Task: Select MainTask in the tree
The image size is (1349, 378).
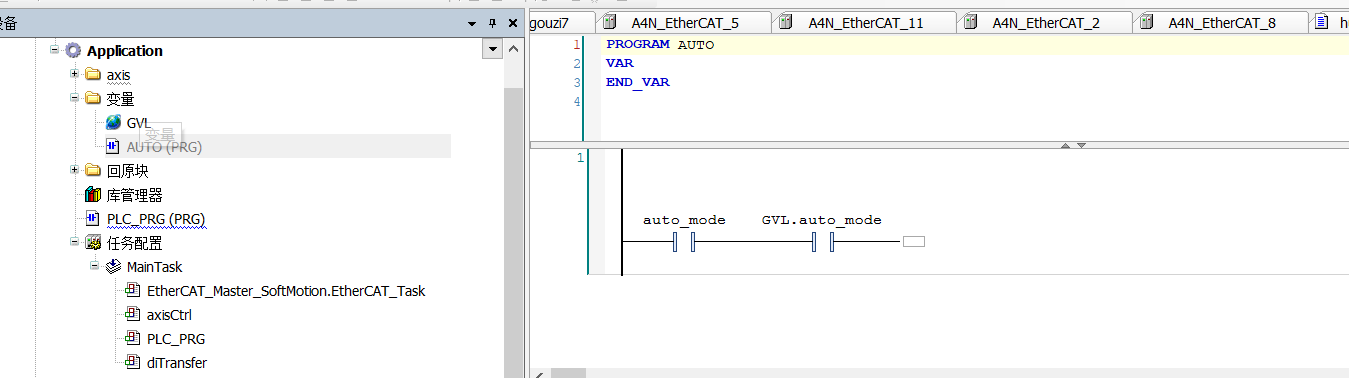Action: pyautogui.click(x=154, y=267)
